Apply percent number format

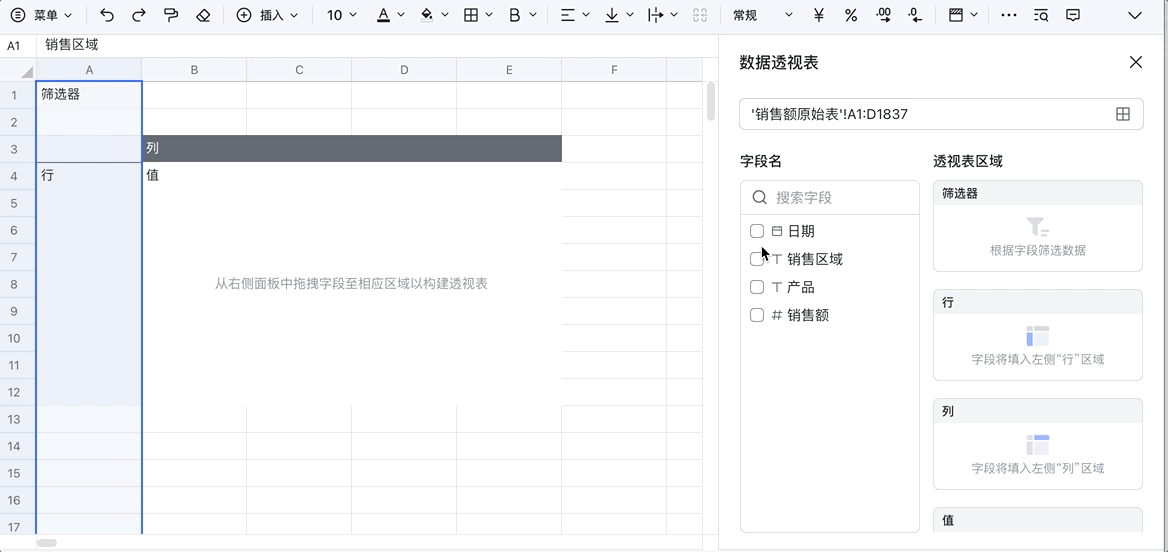(851, 15)
